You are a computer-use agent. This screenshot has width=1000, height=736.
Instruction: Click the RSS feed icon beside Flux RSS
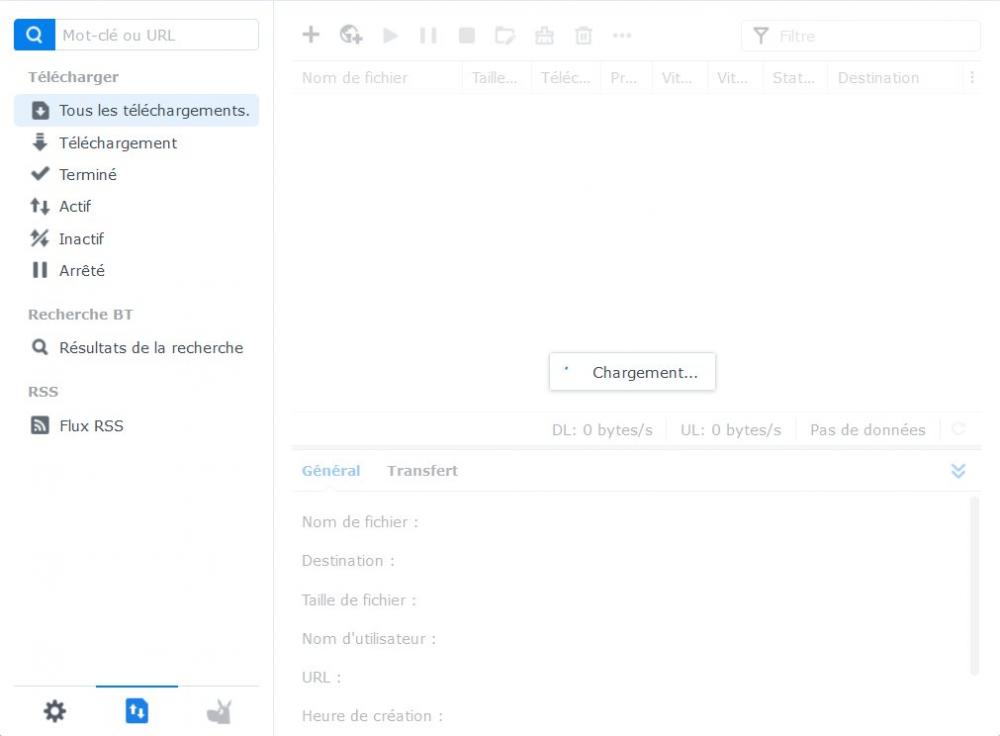pos(40,425)
